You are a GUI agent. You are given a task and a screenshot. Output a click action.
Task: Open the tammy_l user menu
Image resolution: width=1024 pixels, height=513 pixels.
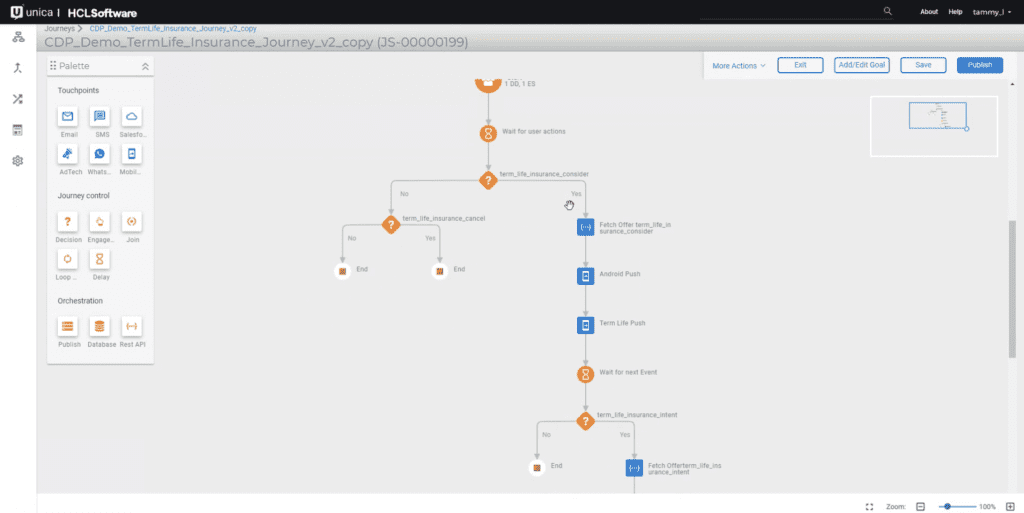tap(992, 12)
